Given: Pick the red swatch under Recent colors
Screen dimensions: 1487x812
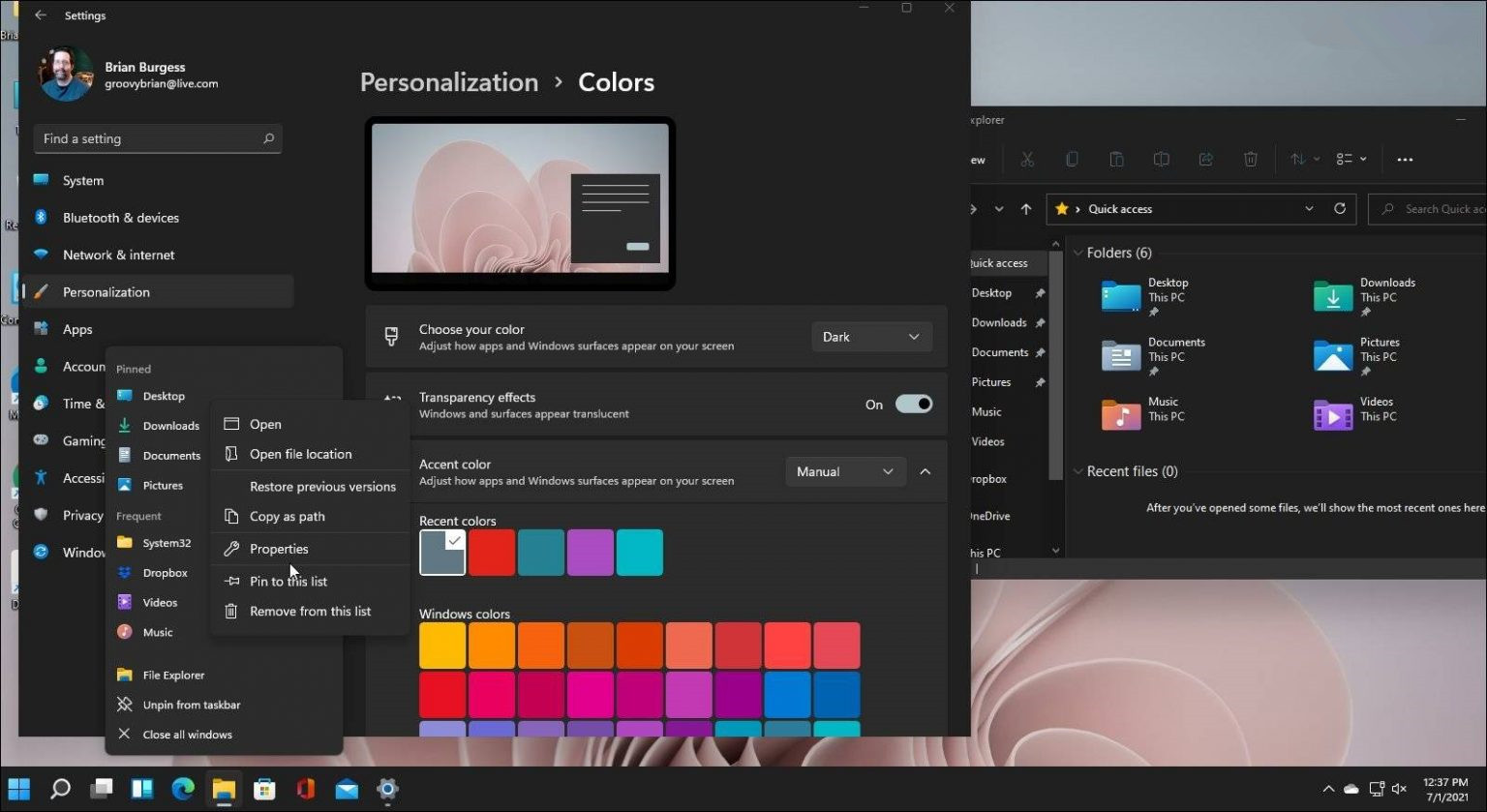Looking at the screenshot, I should (x=492, y=552).
